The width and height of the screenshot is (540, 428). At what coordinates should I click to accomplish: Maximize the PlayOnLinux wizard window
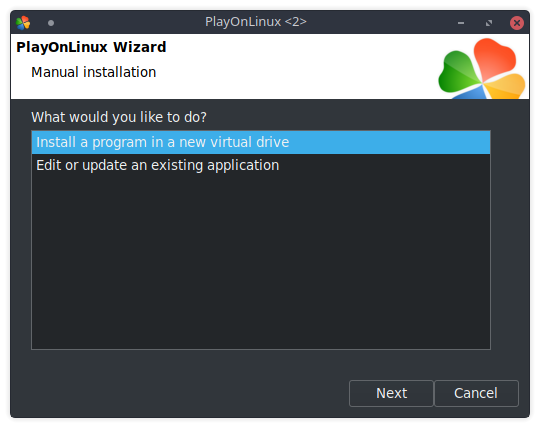489,23
